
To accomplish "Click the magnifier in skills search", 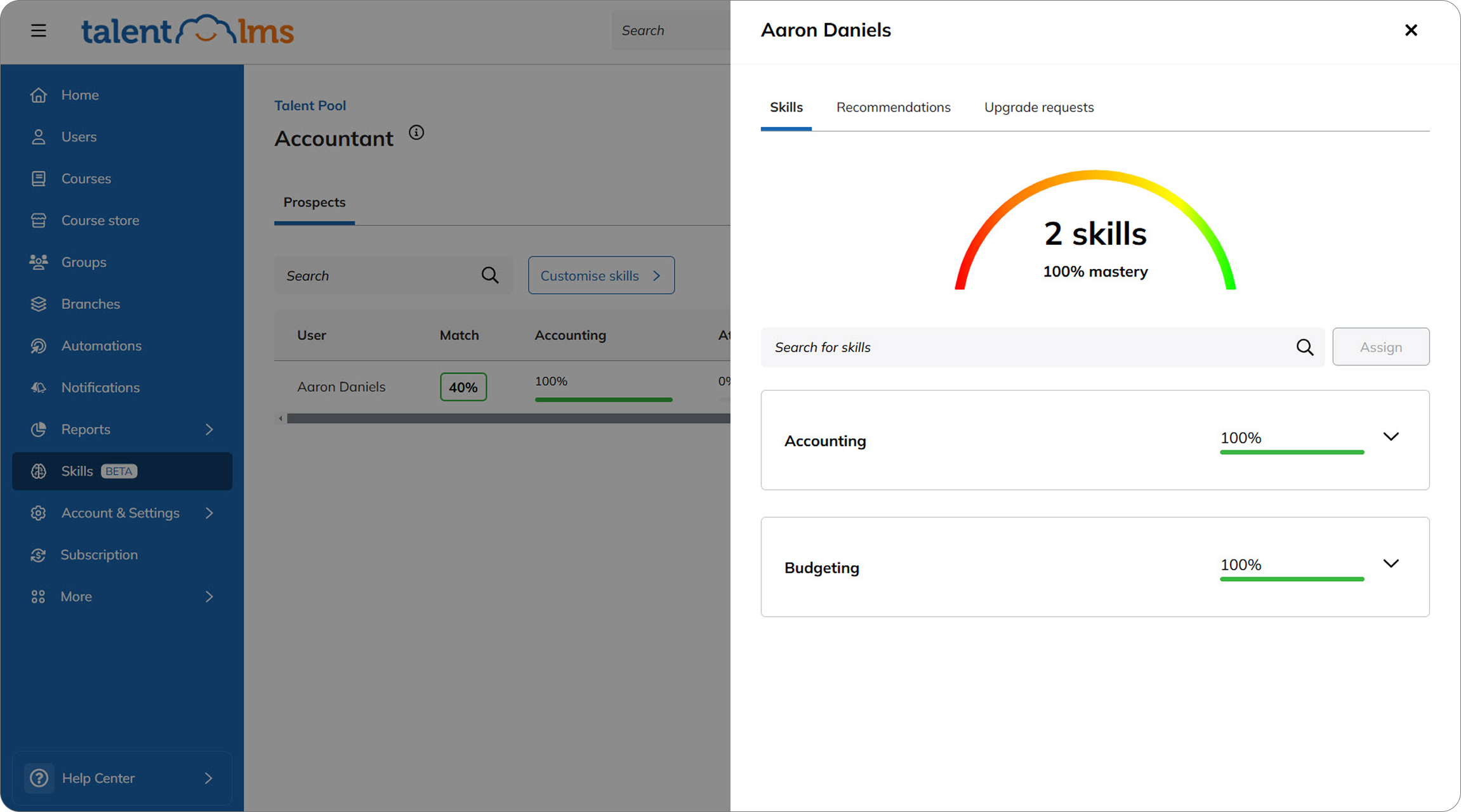I will click(x=1305, y=348).
